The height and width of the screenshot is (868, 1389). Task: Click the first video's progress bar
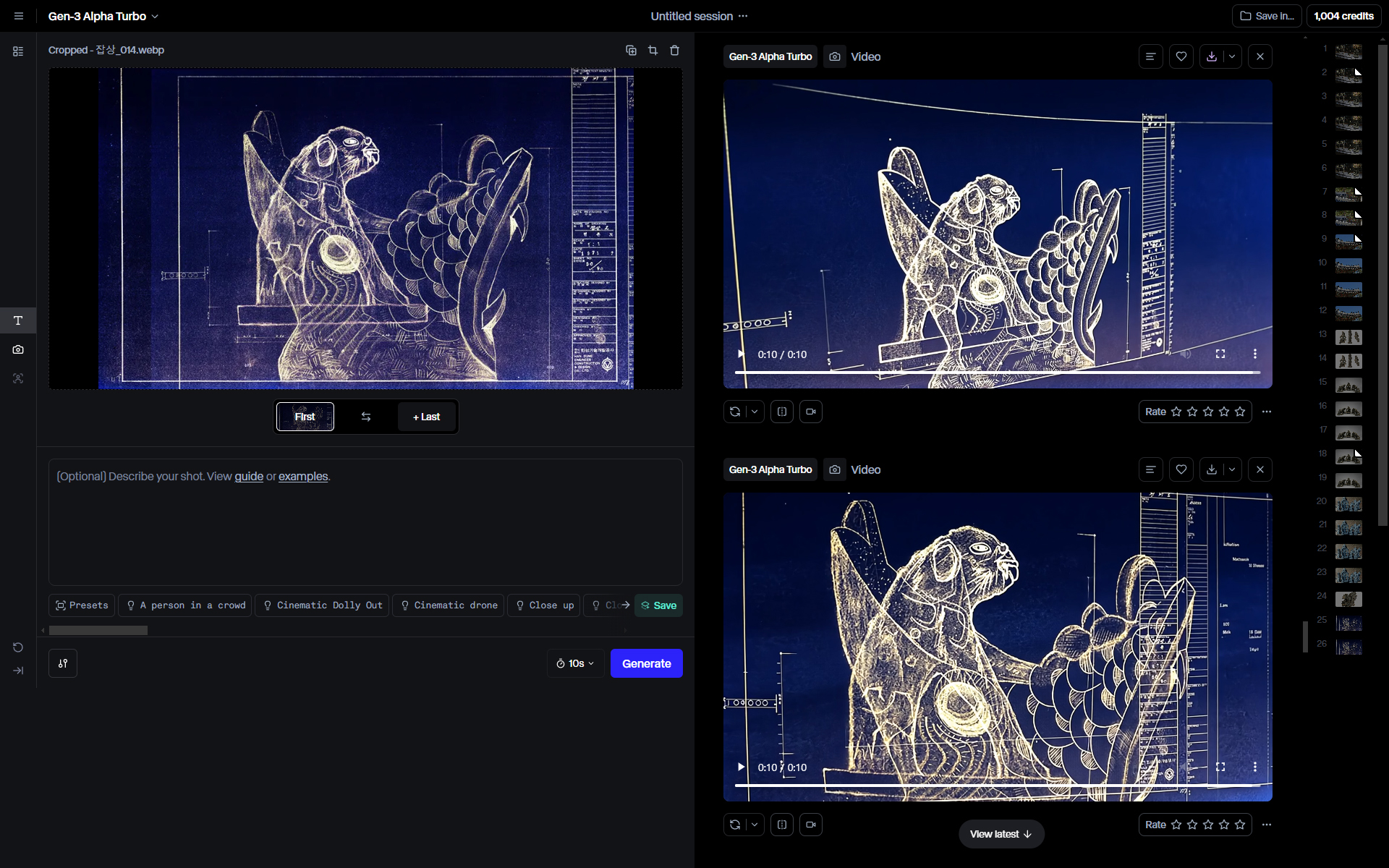[997, 372]
